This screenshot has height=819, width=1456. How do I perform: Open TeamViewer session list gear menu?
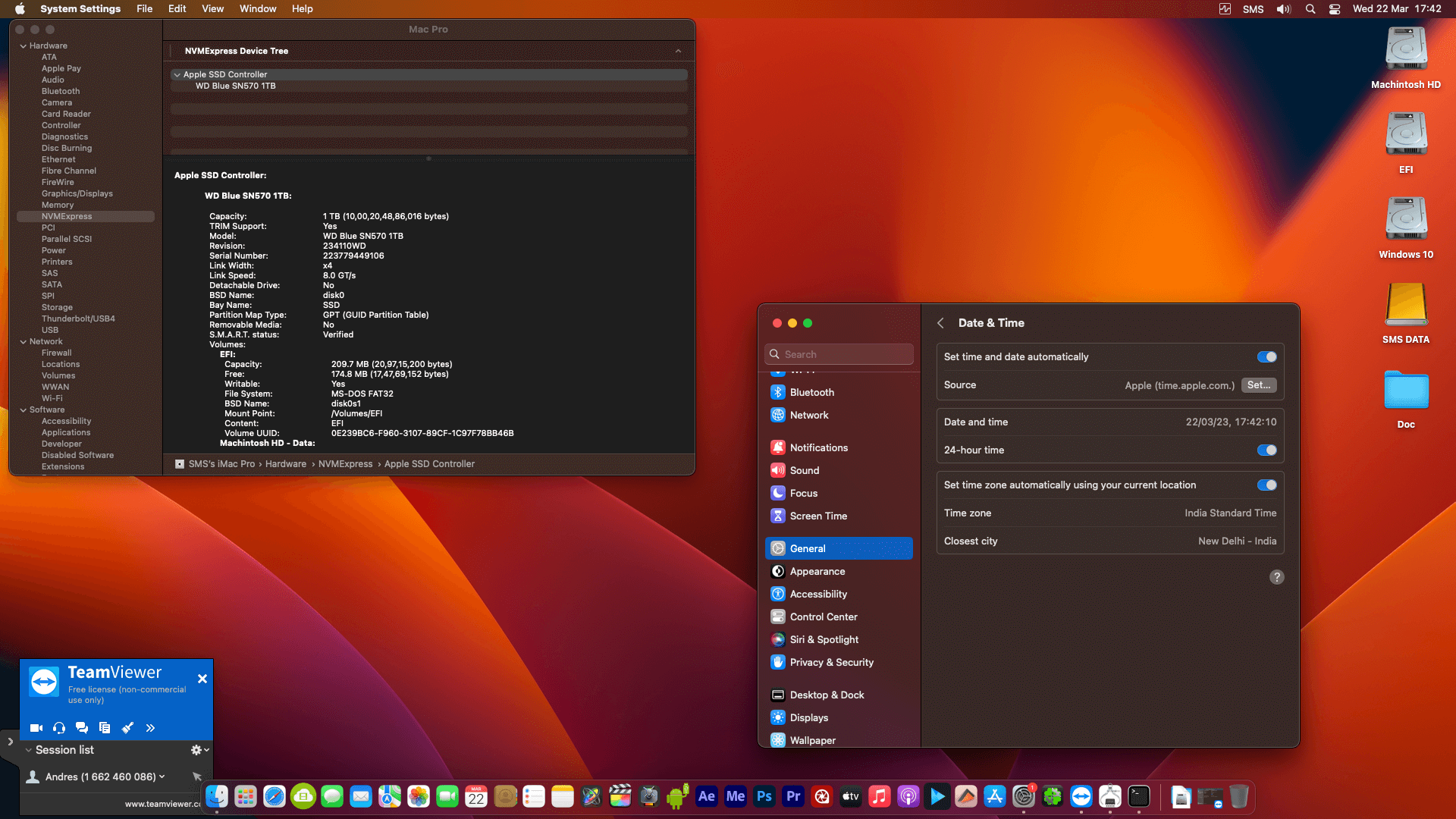pyautogui.click(x=199, y=750)
